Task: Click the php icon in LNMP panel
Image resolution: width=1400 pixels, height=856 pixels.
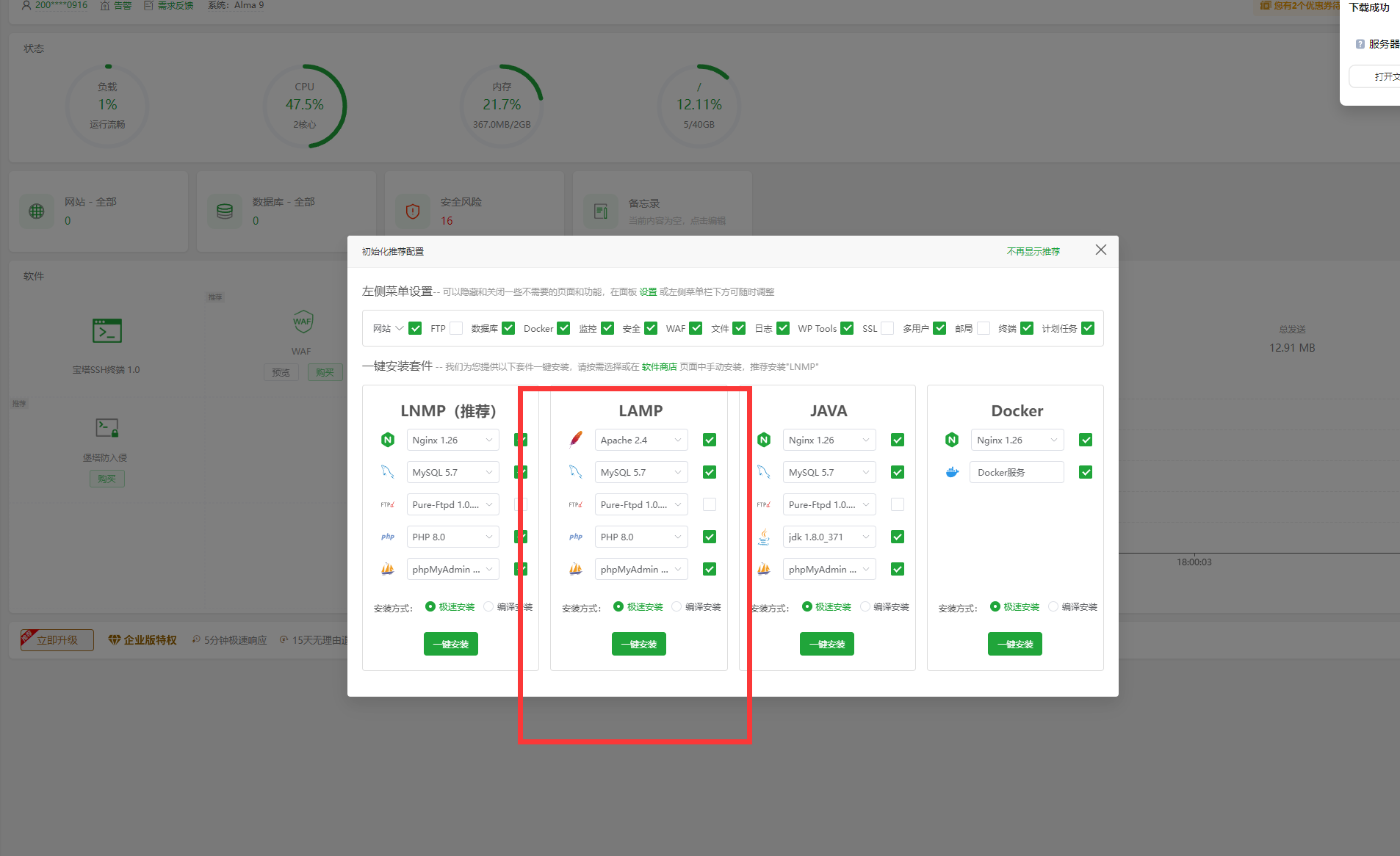Action: pos(388,537)
